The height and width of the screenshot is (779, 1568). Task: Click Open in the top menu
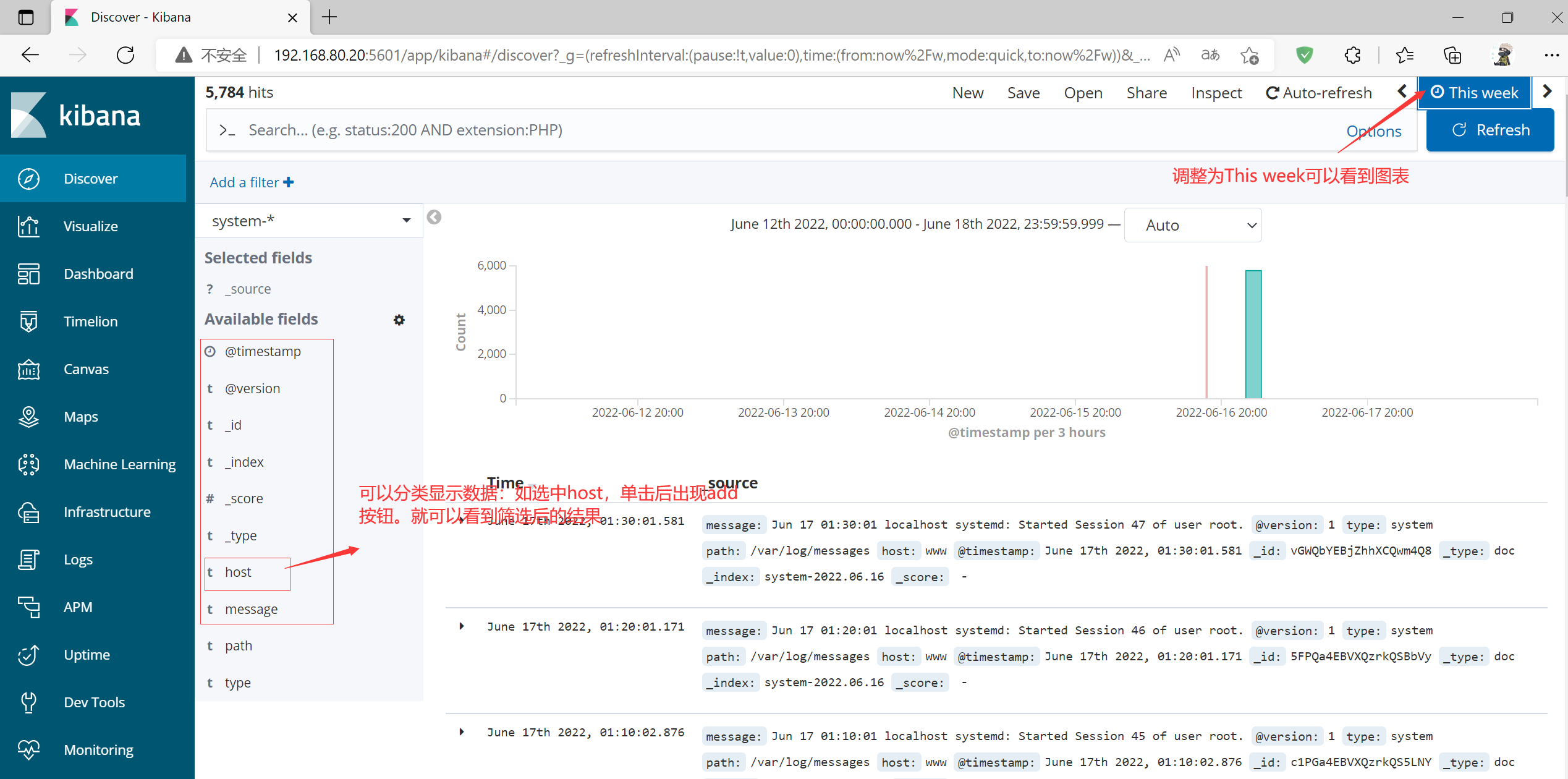(1083, 93)
